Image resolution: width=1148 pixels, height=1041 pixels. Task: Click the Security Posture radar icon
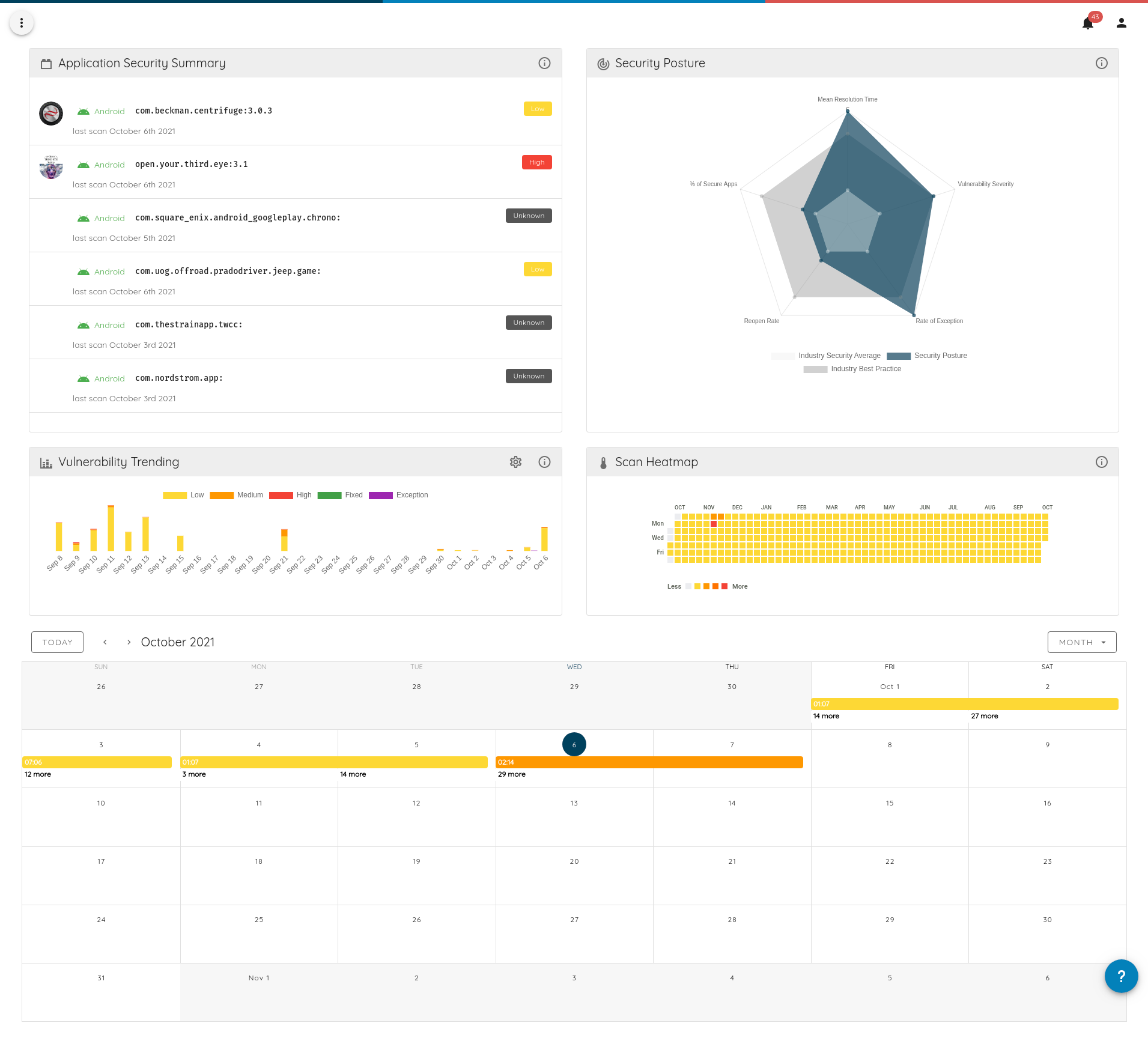(x=603, y=64)
